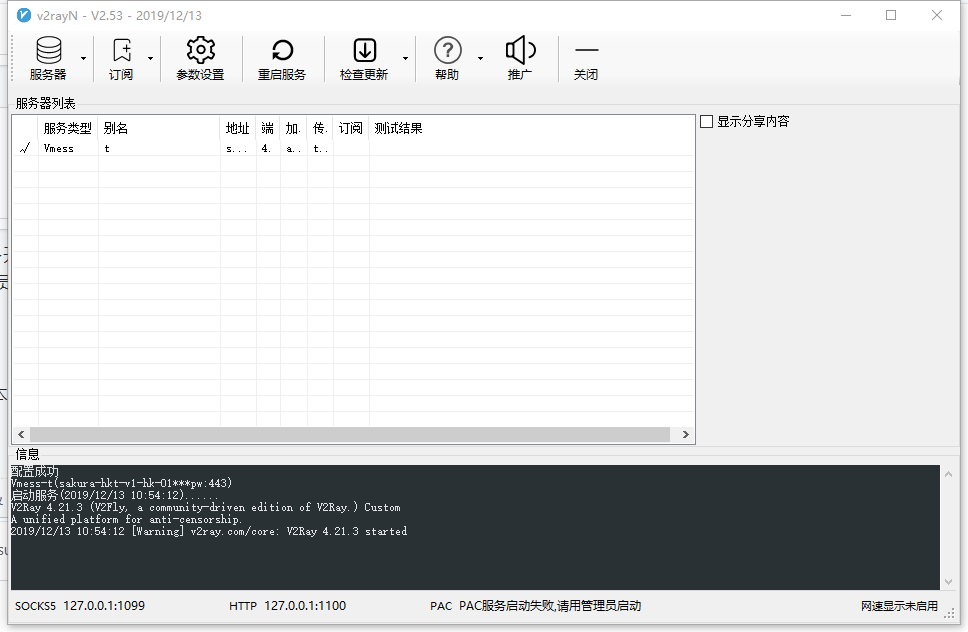This screenshot has width=968, height=632.
Task: Click the log panel scroll up arrow
Action: 948,474
